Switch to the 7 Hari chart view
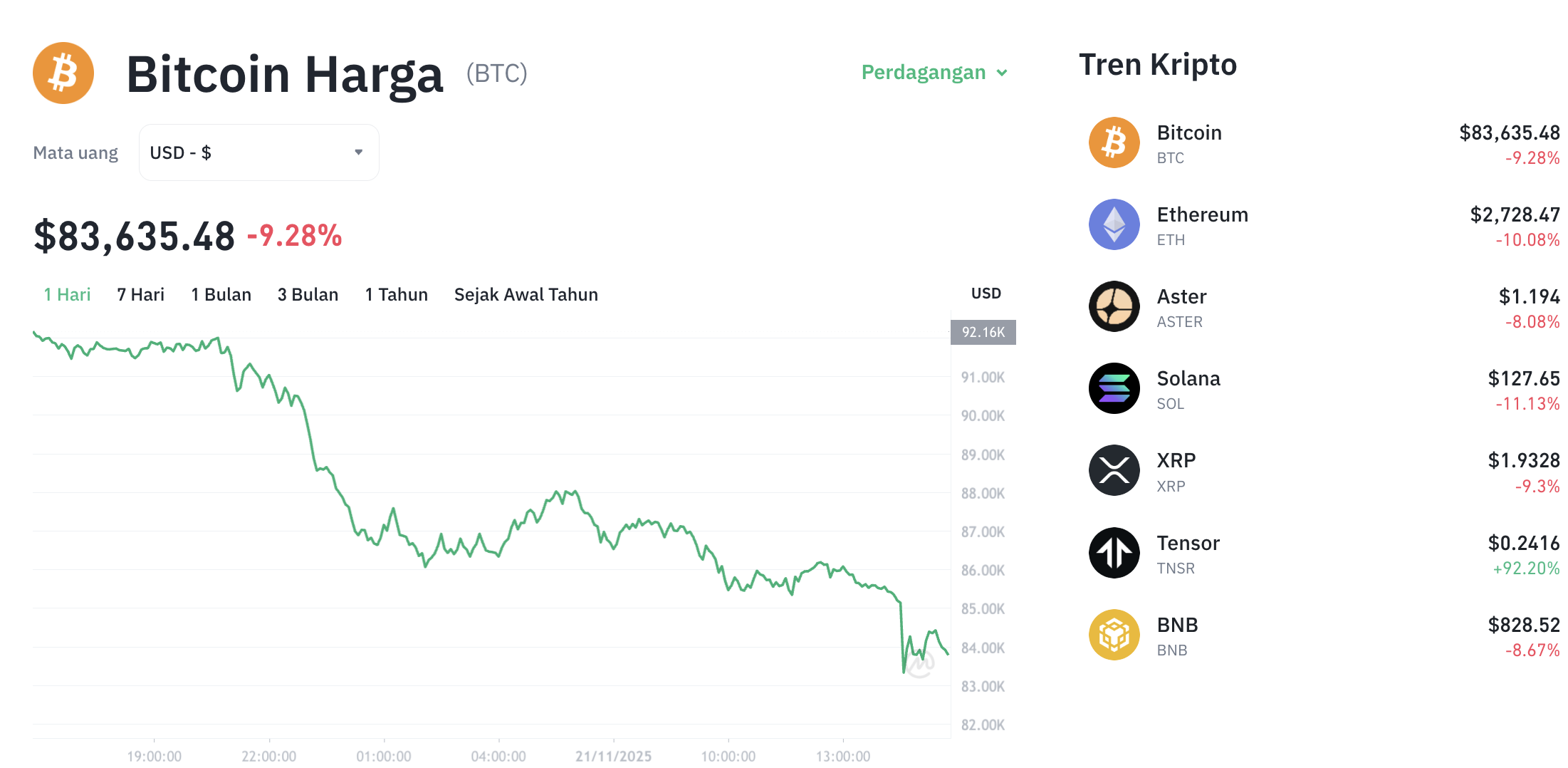This screenshot has height=768, width=1568. coord(140,294)
